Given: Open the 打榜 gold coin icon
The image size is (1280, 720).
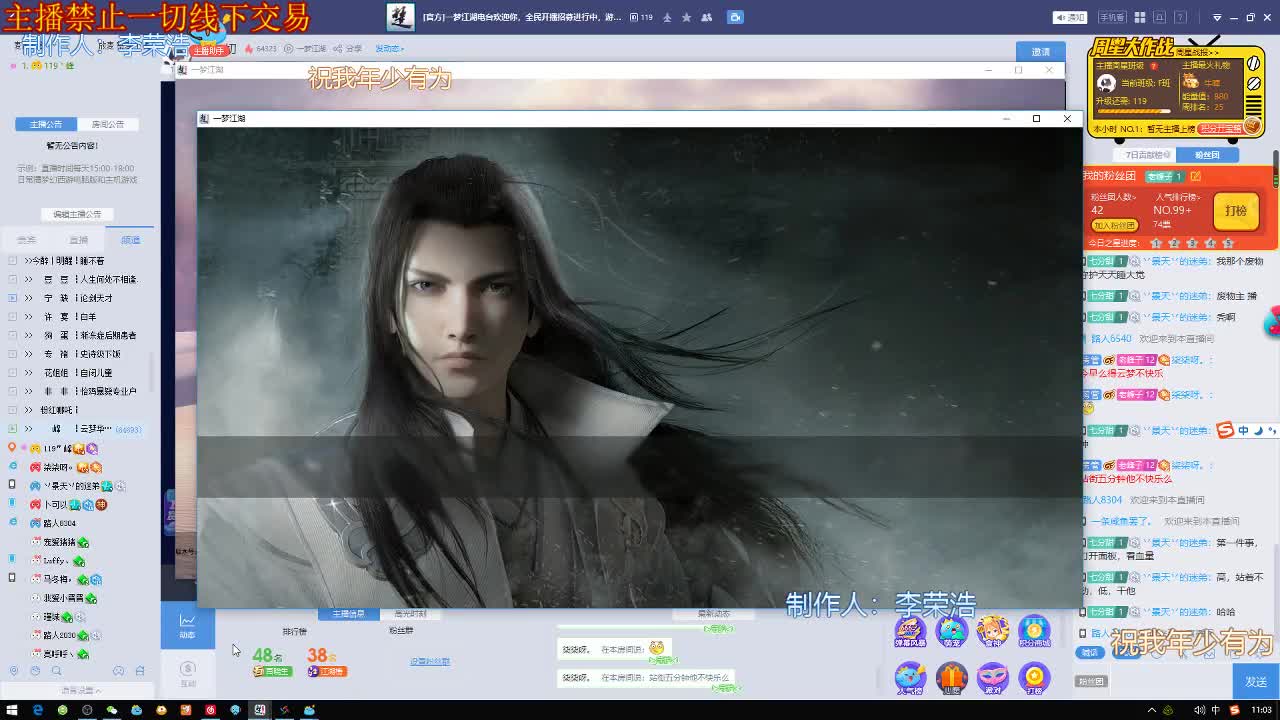Looking at the screenshot, I should pyautogui.click(x=1034, y=678).
